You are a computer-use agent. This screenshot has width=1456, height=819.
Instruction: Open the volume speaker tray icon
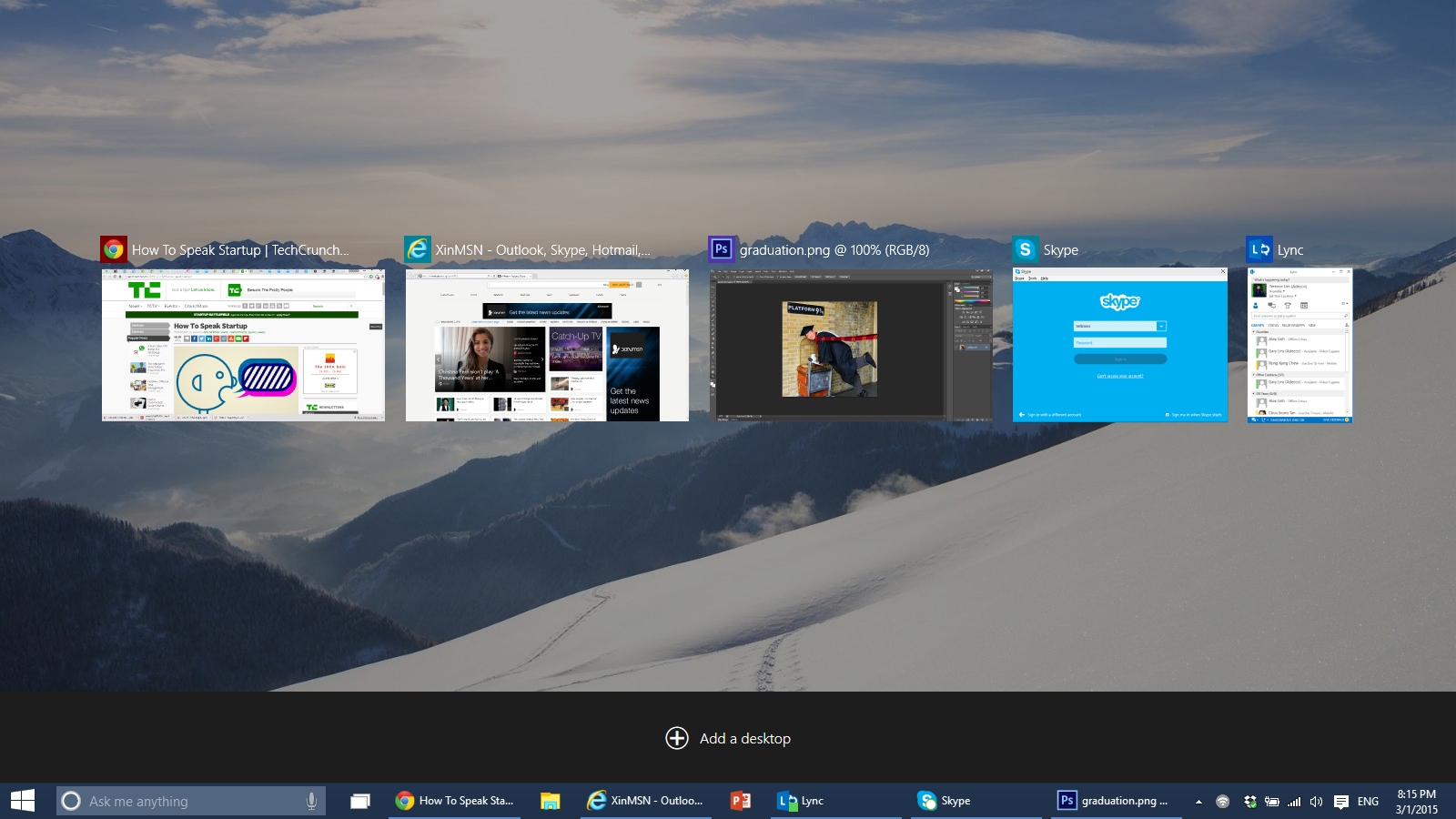1316,802
